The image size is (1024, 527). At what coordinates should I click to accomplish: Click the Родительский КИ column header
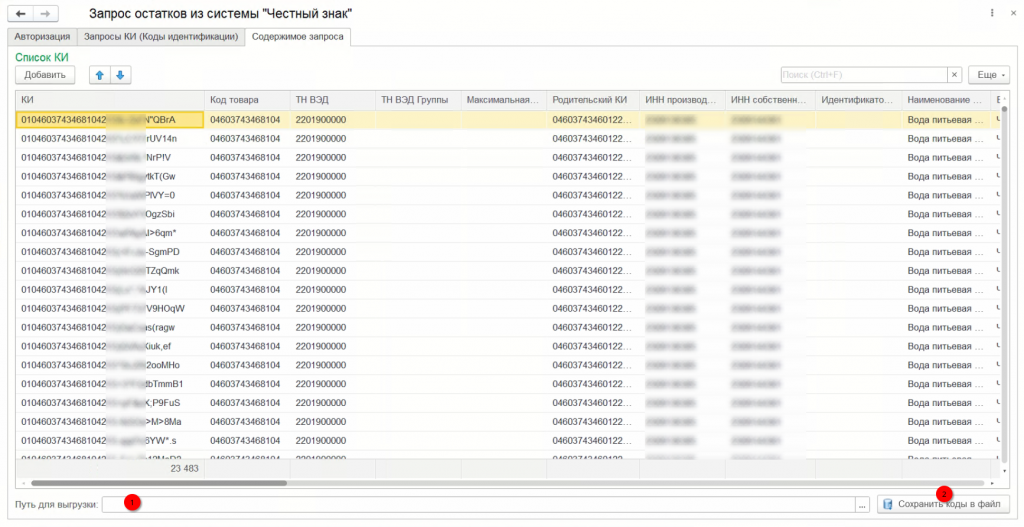(x=593, y=100)
